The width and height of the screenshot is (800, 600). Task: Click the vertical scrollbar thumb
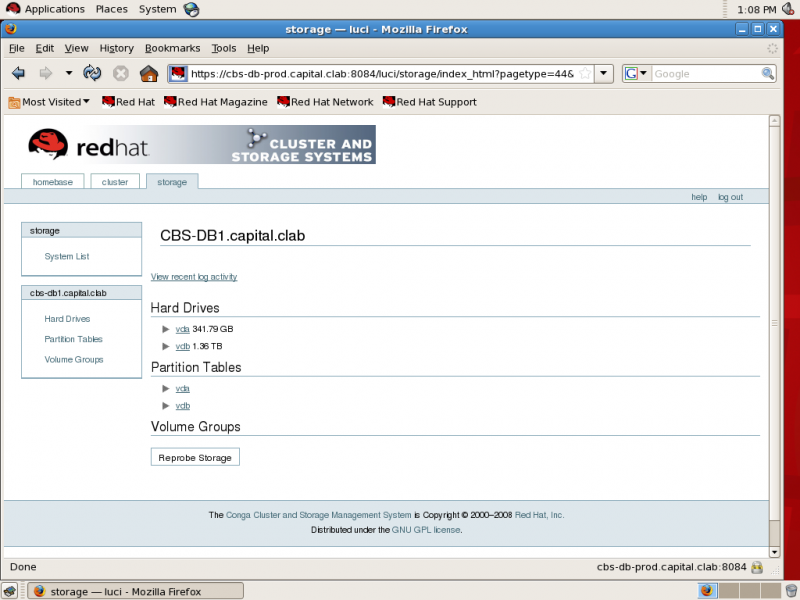pyautogui.click(x=774, y=323)
